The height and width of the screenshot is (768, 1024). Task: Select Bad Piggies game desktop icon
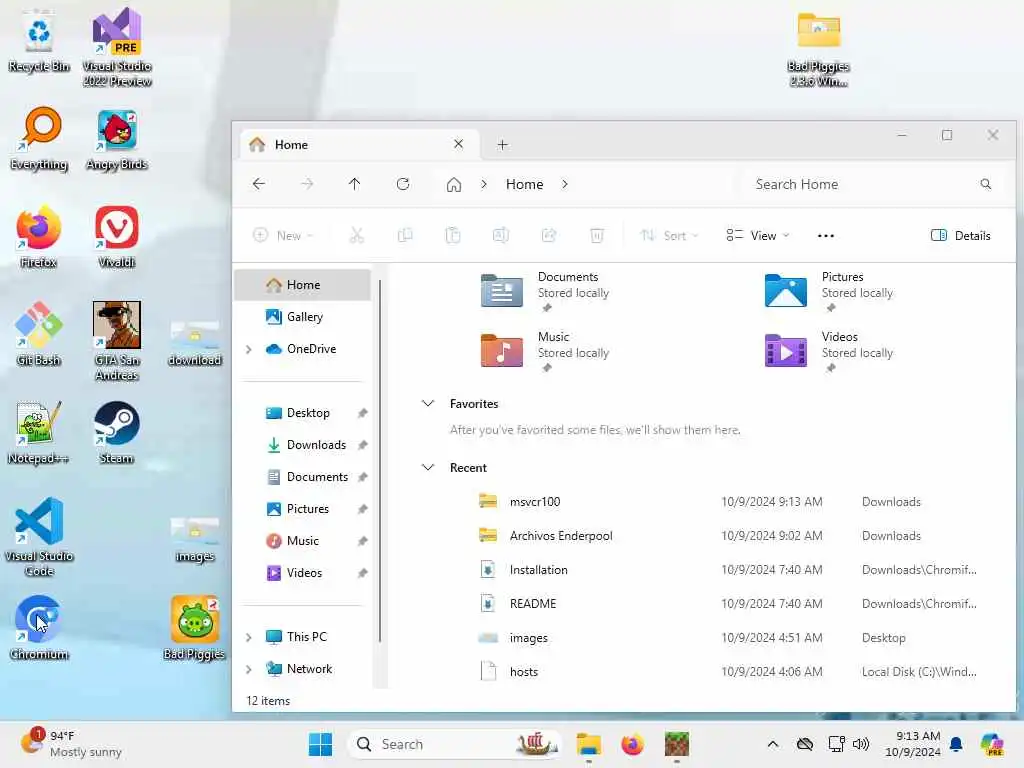[194, 628]
